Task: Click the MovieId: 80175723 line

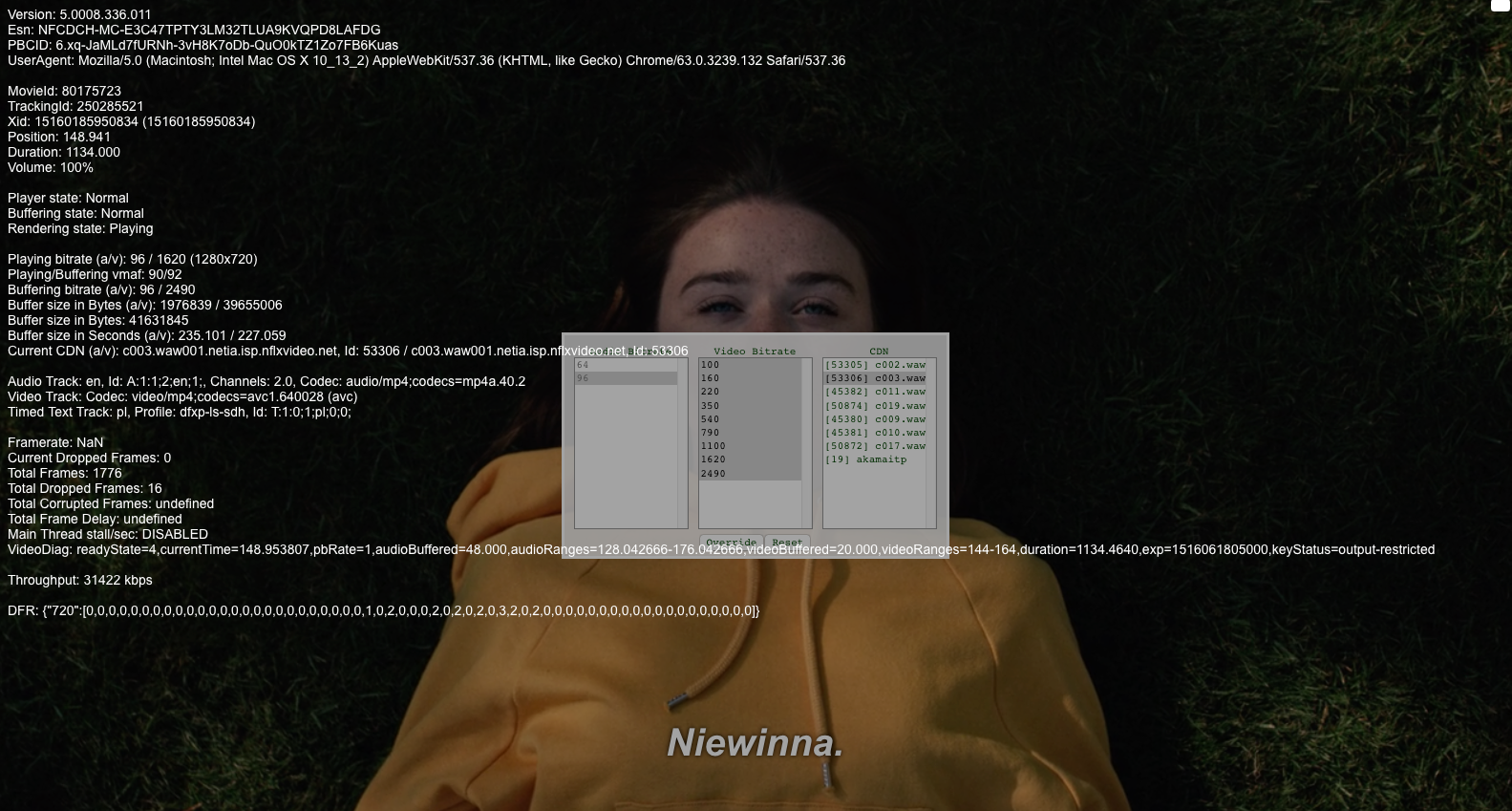Action: 64,91
